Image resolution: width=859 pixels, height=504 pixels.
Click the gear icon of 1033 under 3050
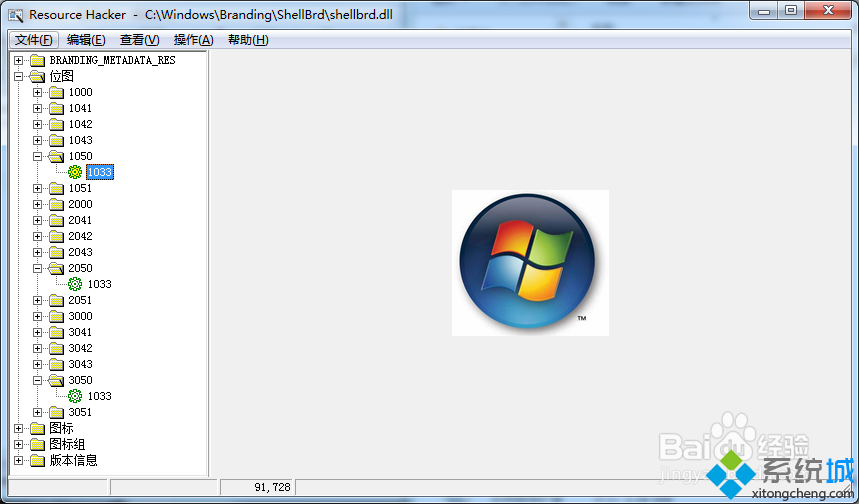(75, 396)
